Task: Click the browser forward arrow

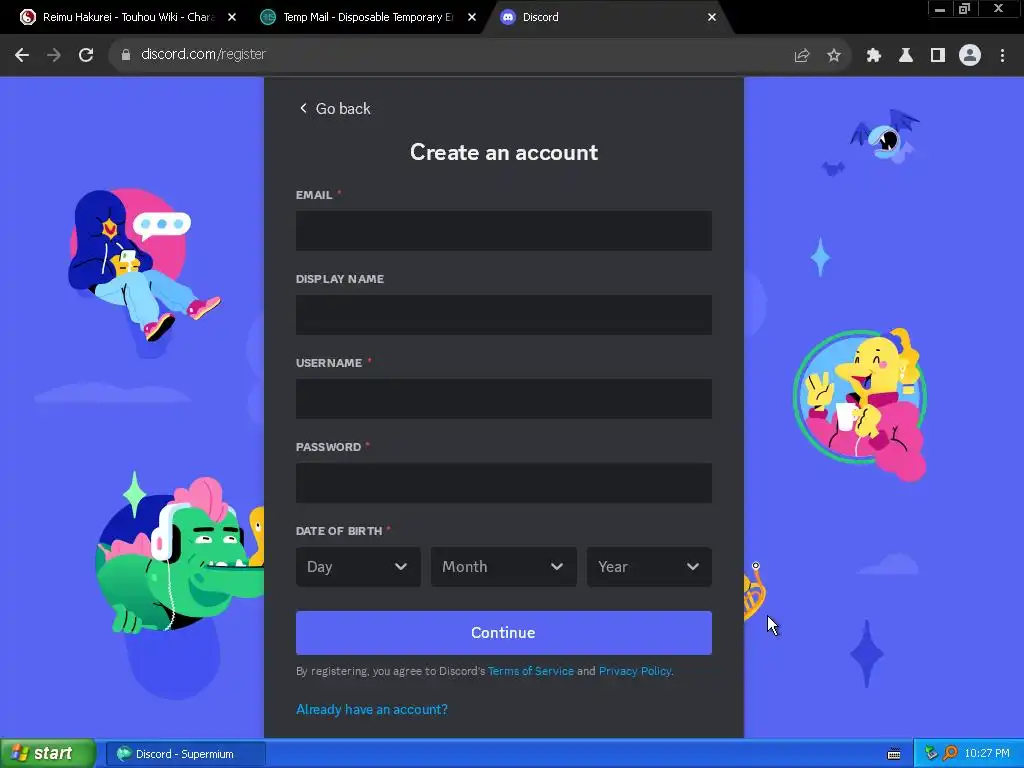Action: 54,55
